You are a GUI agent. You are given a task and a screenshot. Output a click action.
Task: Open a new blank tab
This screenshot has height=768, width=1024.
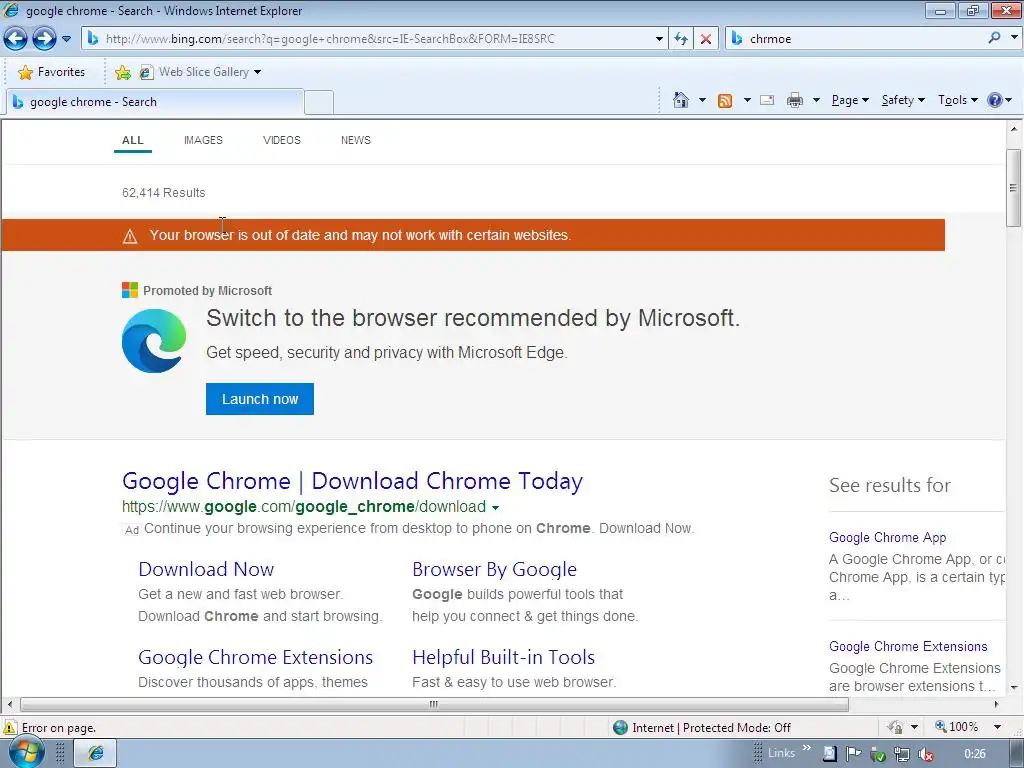click(x=319, y=103)
